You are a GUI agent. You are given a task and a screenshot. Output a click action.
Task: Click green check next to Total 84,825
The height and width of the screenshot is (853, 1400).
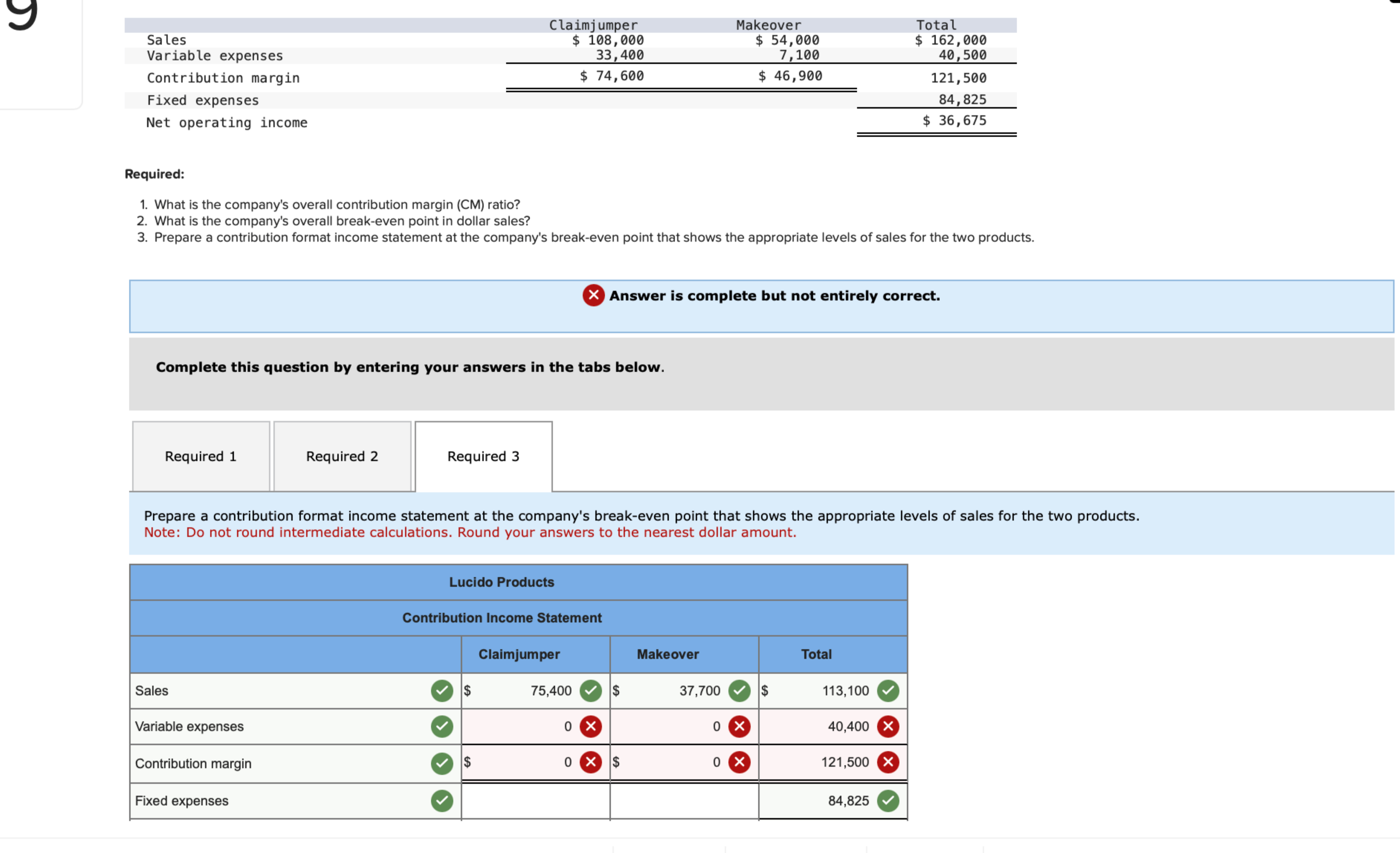click(x=888, y=801)
